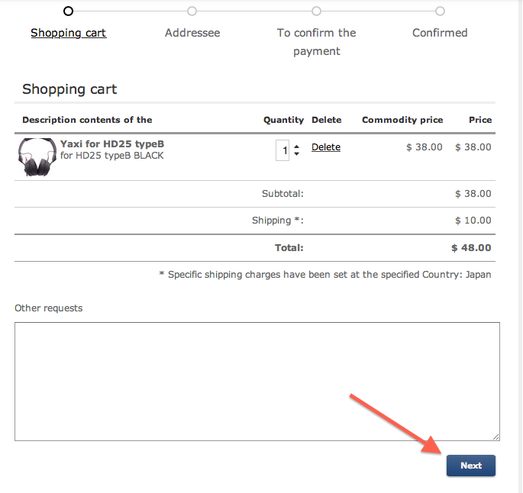Open the headphone product thumbnail
This screenshot has height=493, width=523.
point(37,156)
